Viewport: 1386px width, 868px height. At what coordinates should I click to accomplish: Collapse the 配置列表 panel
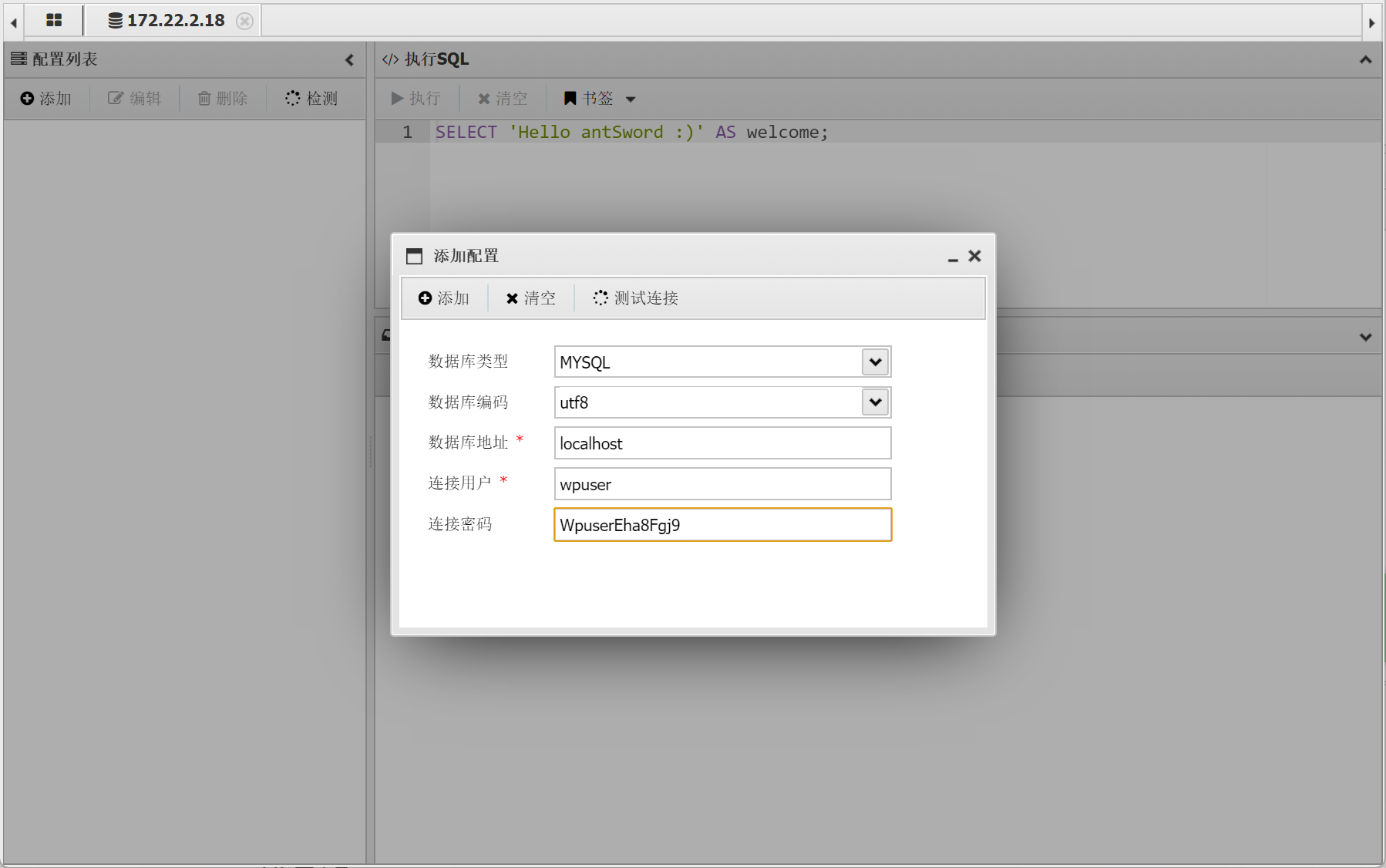click(349, 59)
